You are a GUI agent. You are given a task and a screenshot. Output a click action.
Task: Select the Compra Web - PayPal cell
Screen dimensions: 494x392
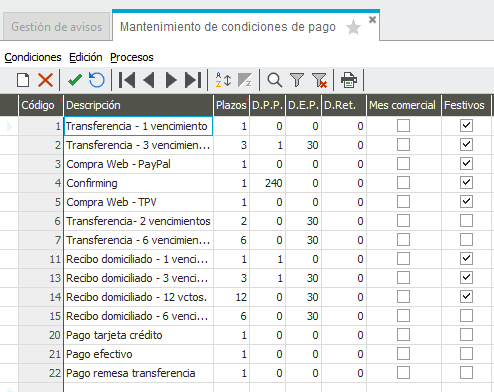[x=138, y=164]
